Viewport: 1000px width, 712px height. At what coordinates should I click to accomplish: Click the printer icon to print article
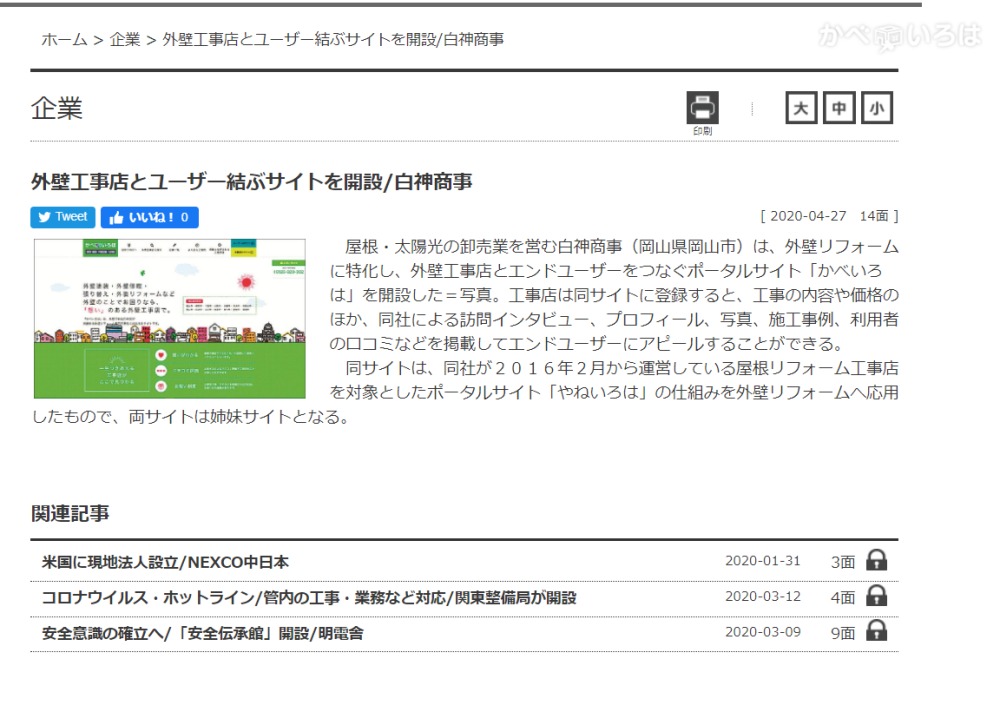point(702,108)
